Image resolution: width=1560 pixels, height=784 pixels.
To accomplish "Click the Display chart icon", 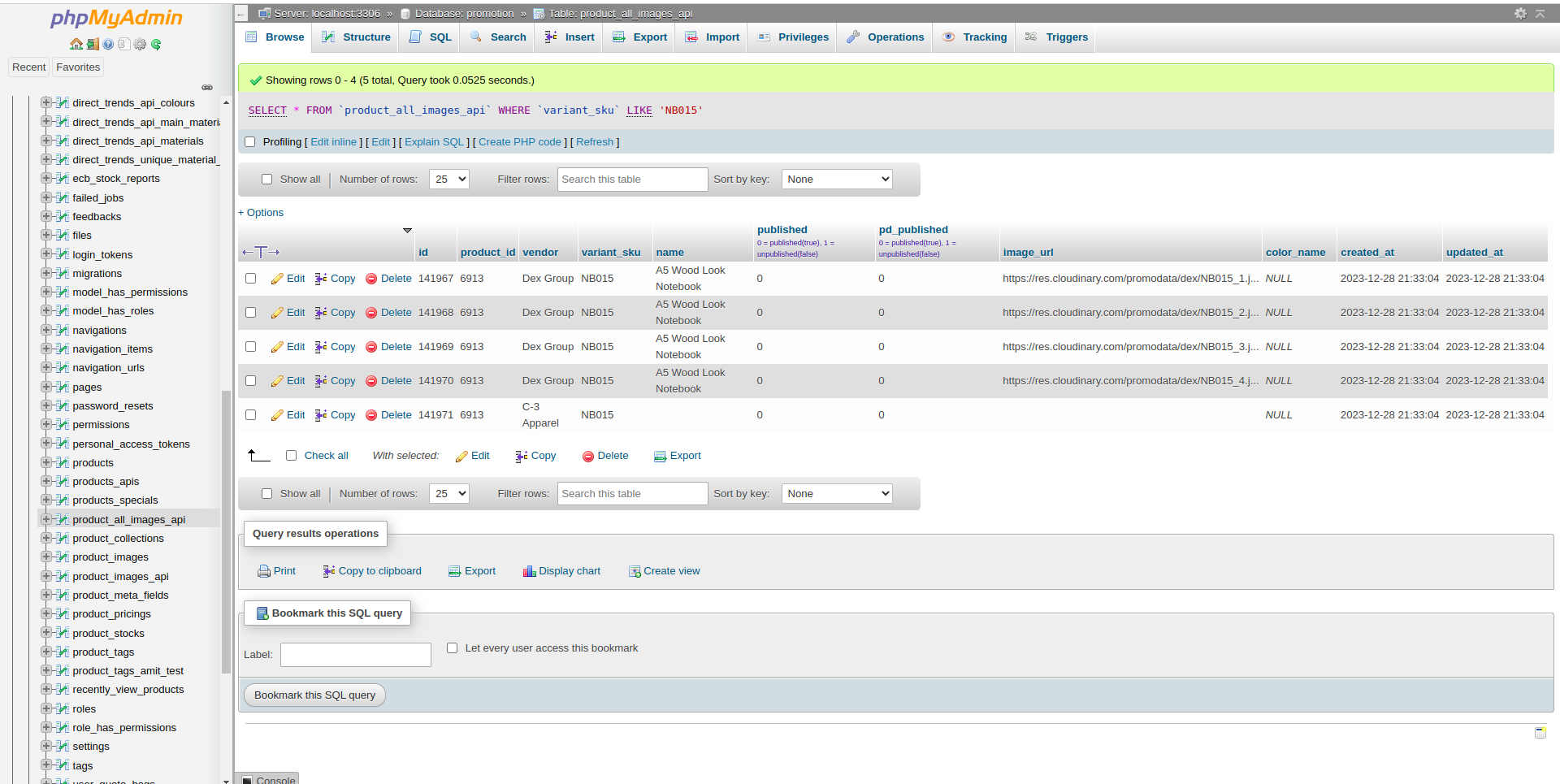I will (x=529, y=571).
